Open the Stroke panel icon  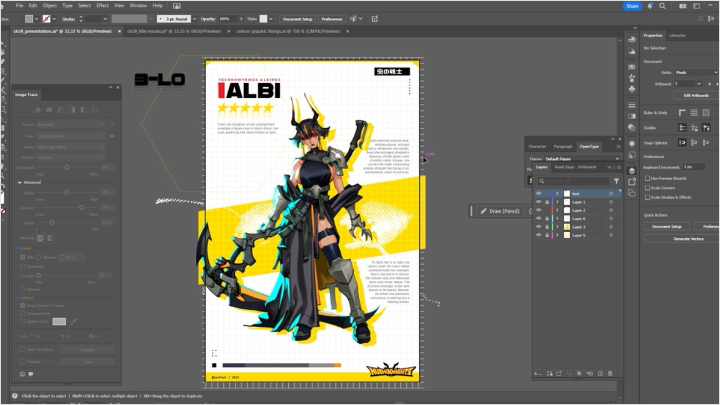click(632, 105)
